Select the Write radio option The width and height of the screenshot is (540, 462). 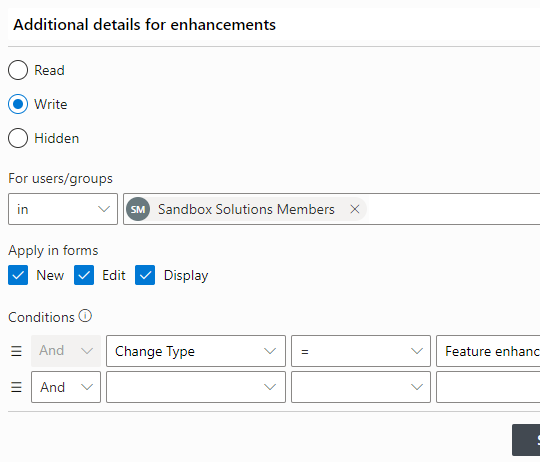click(18, 104)
